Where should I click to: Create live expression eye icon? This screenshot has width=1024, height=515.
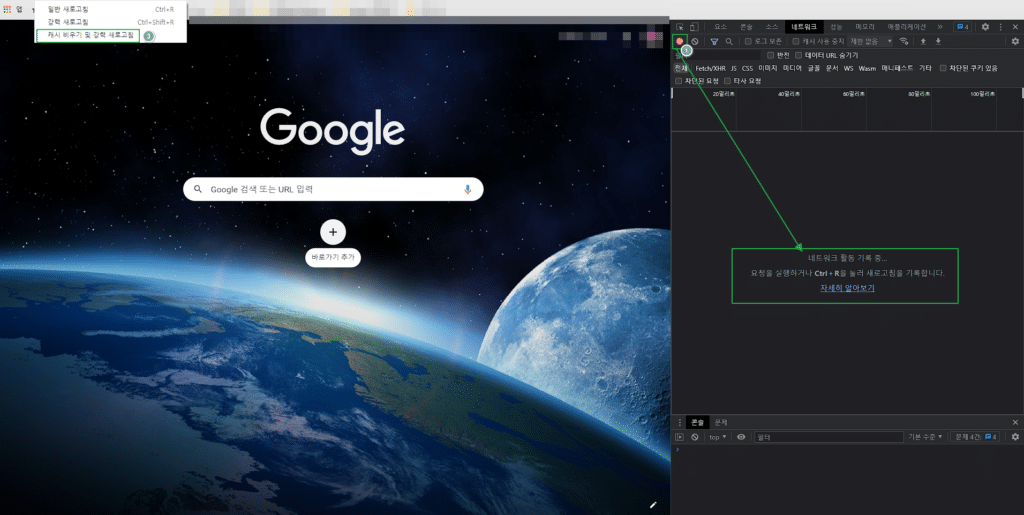741,437
